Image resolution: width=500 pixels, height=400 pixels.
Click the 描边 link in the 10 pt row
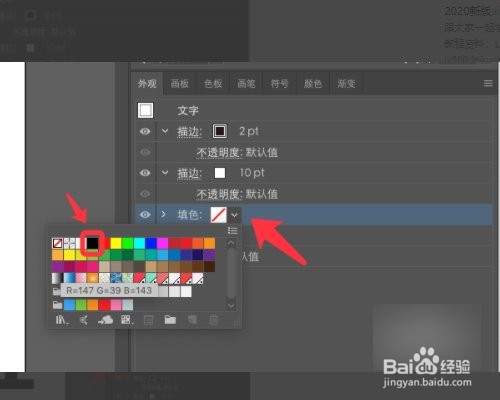point(189,173)
